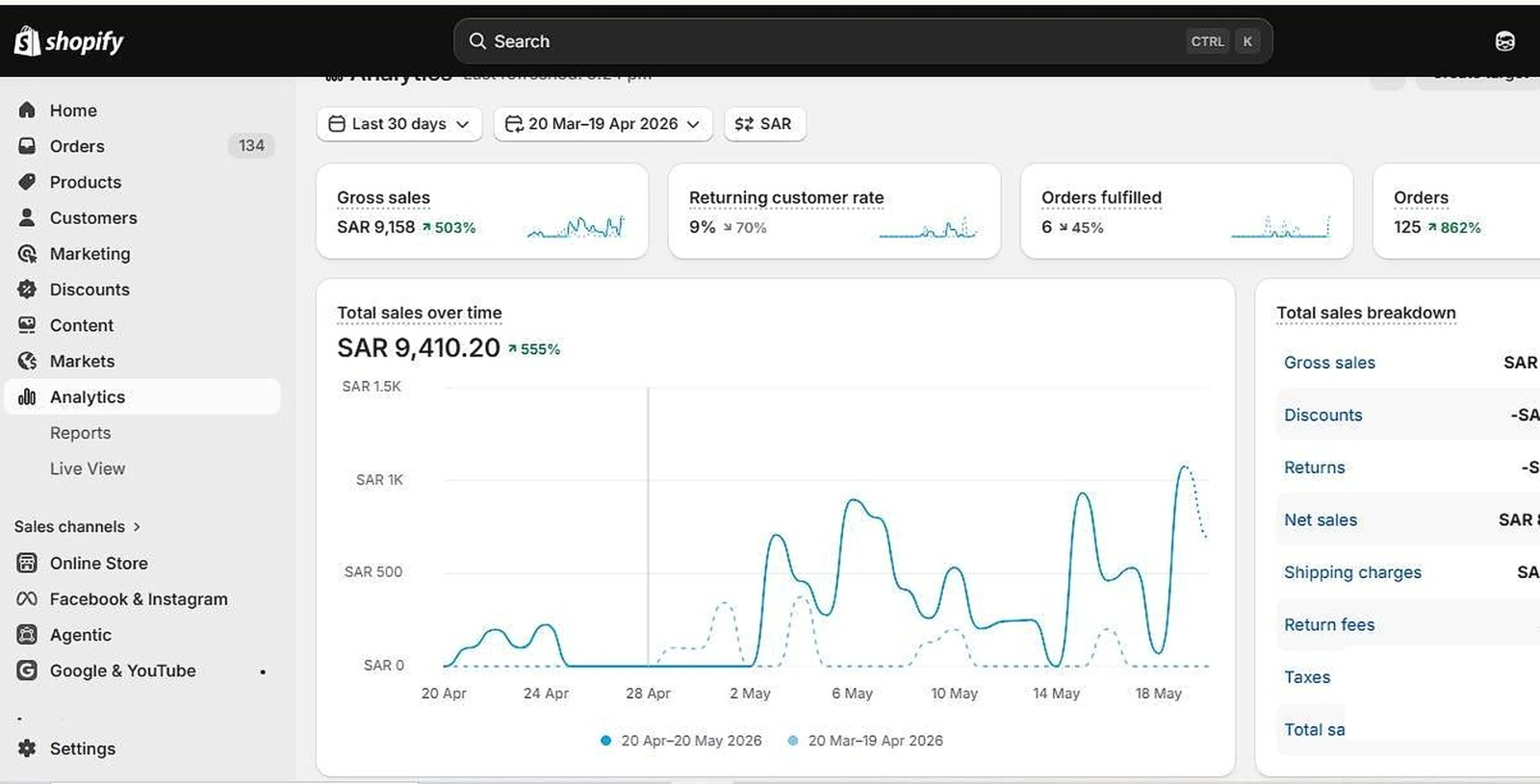1540x784 pixels.
Task: Click the Agentic channel icon
Action: 27,635
